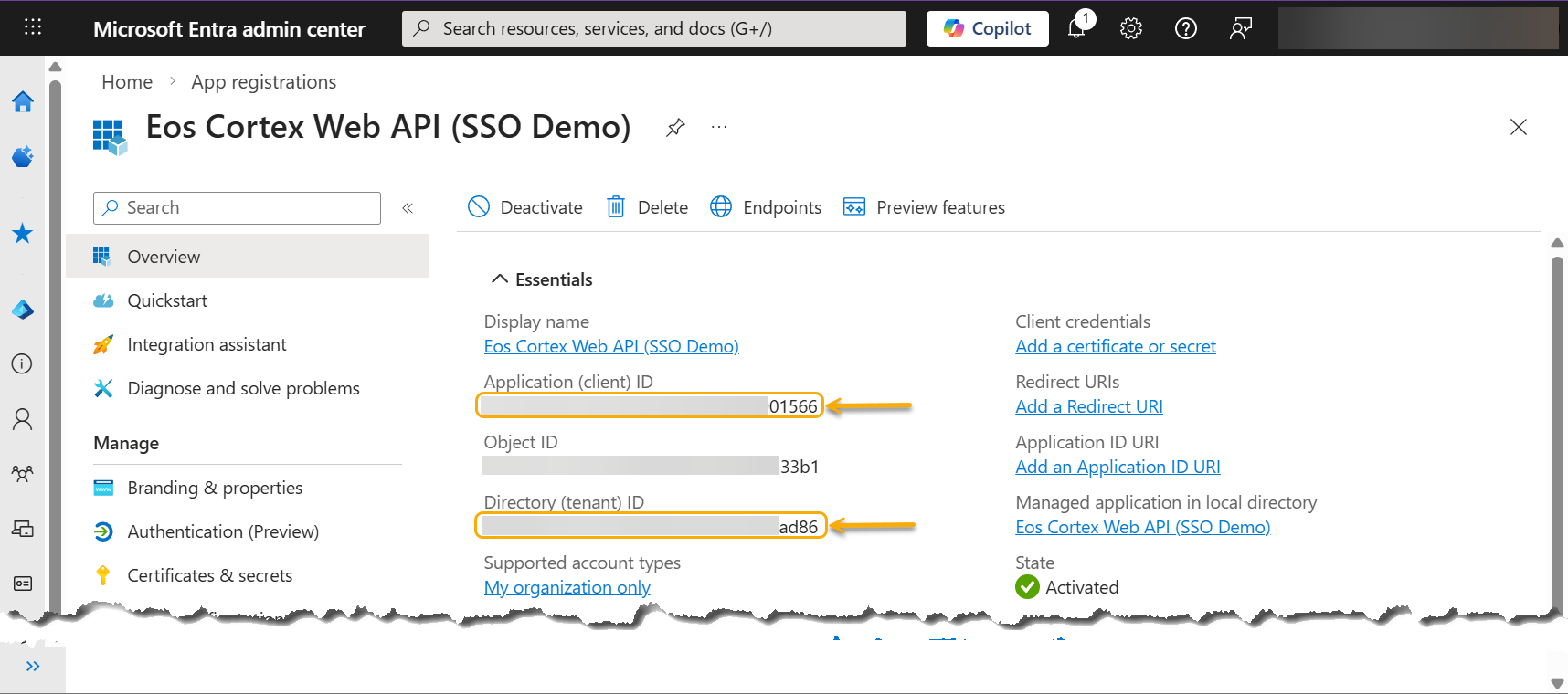Select the Directory (tenant) ID value
Screen dimensions: 1568x694
(650, 527)
